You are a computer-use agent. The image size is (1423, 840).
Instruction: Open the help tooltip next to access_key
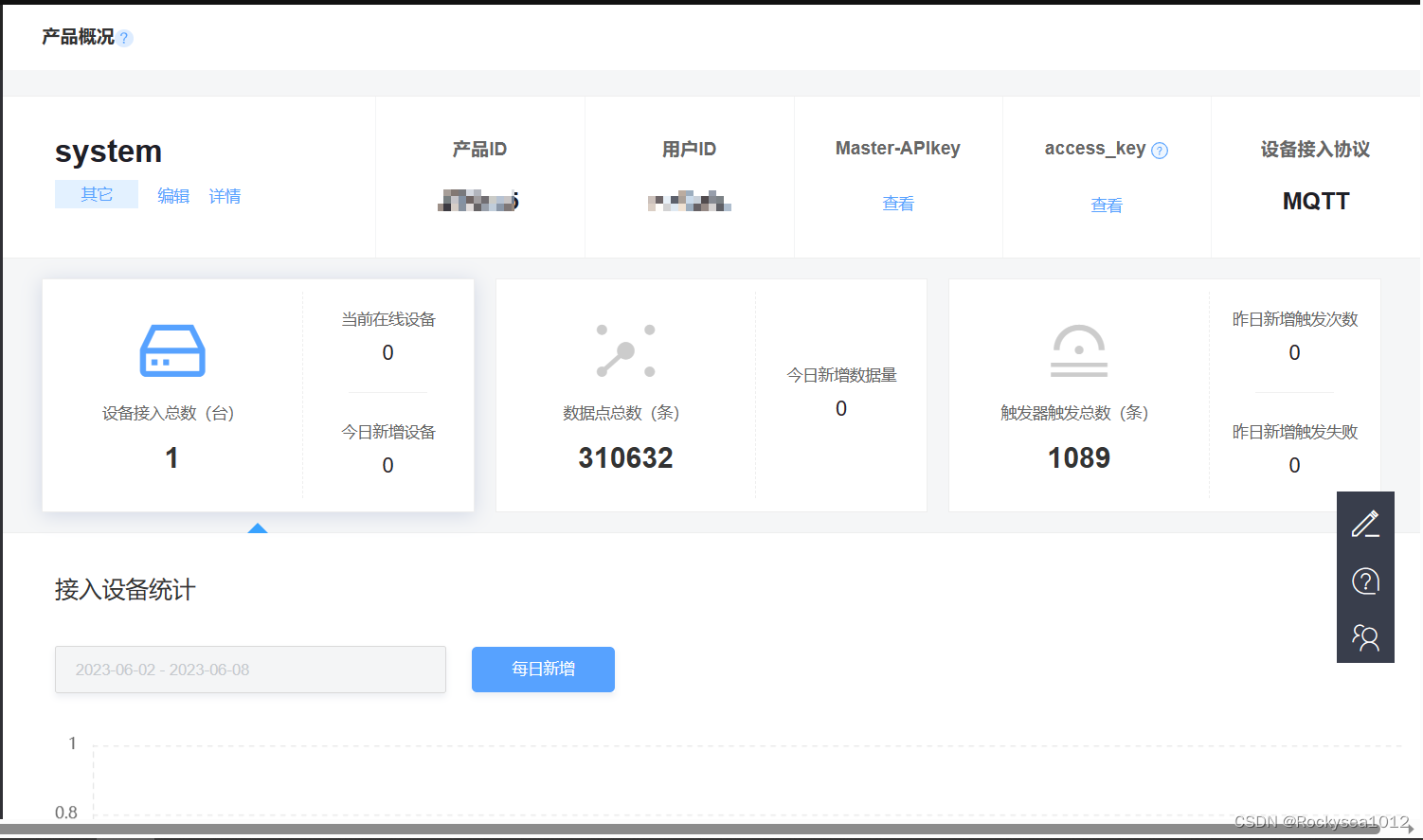click(1161, 148)
